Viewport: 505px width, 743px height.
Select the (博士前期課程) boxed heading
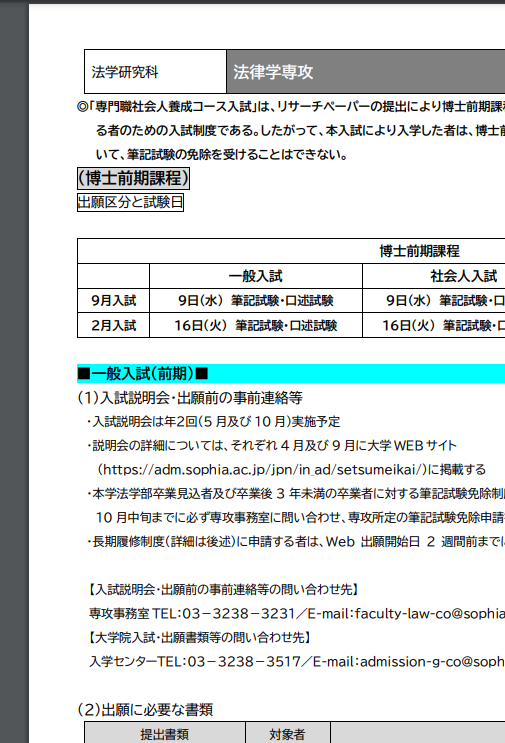point(134,178)
